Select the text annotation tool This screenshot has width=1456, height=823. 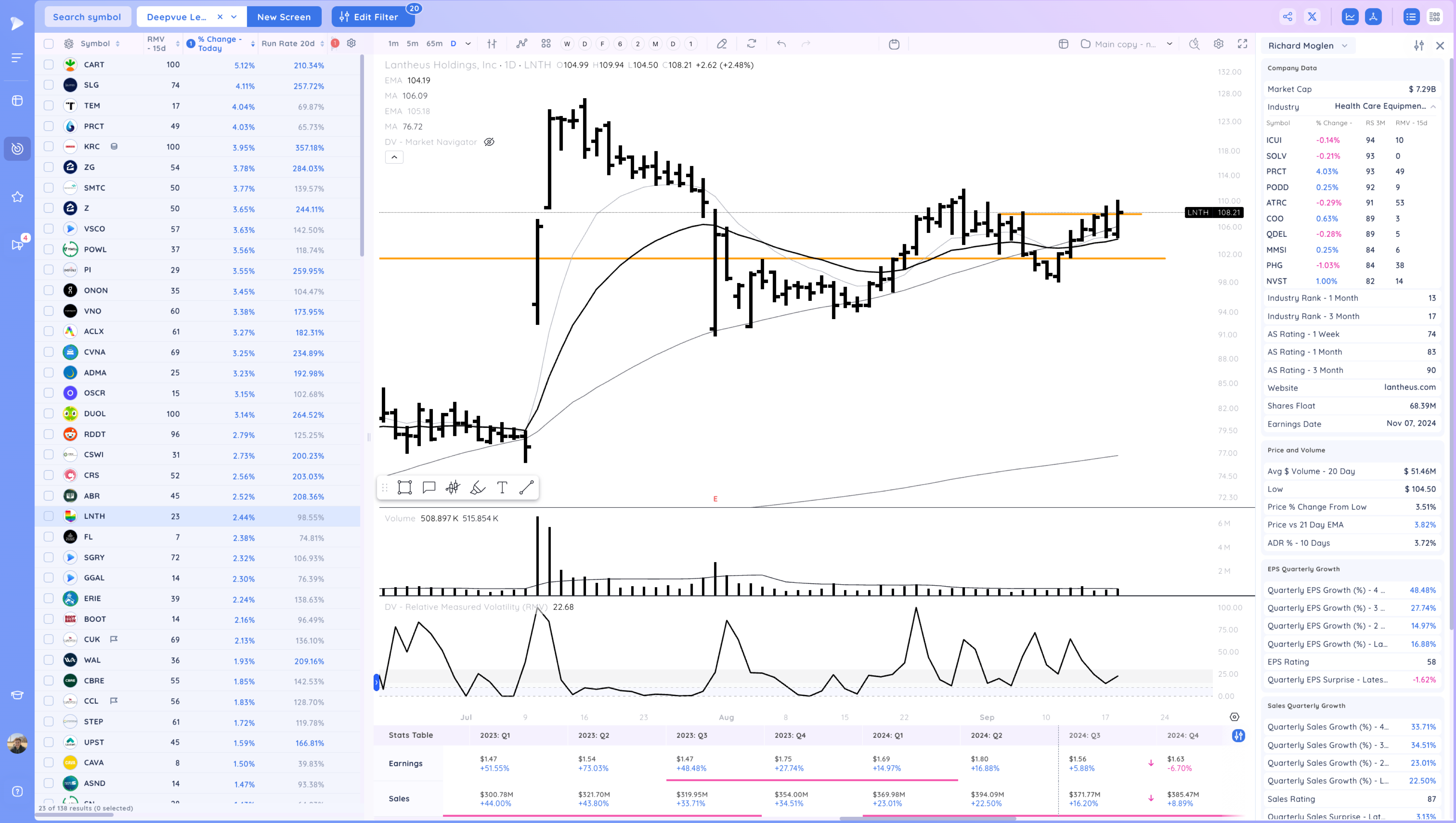click(502, 487)
